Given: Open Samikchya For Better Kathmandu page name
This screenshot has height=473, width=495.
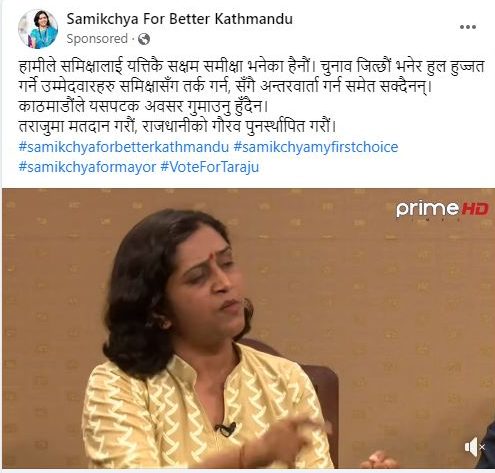Looking at the screenshot, I should point(179,19).
